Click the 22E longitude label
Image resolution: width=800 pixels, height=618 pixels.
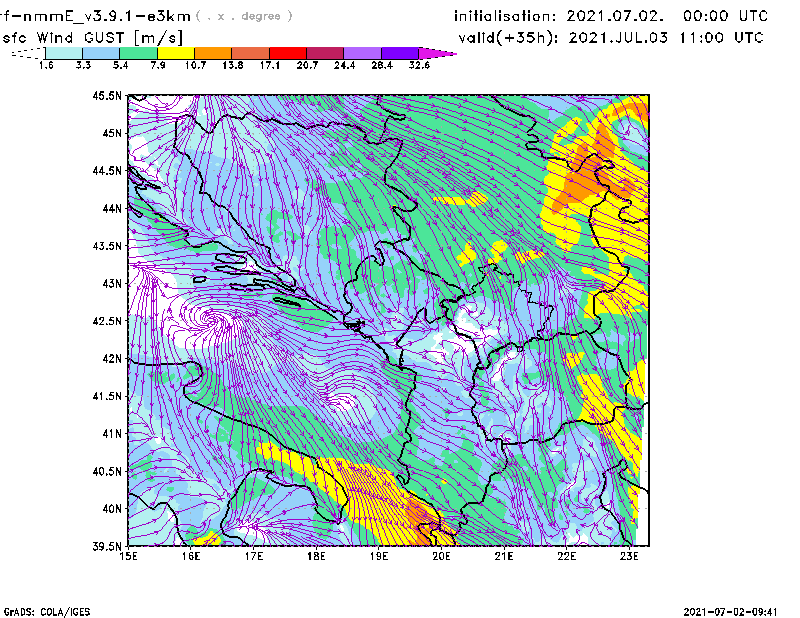click(566, 556)
